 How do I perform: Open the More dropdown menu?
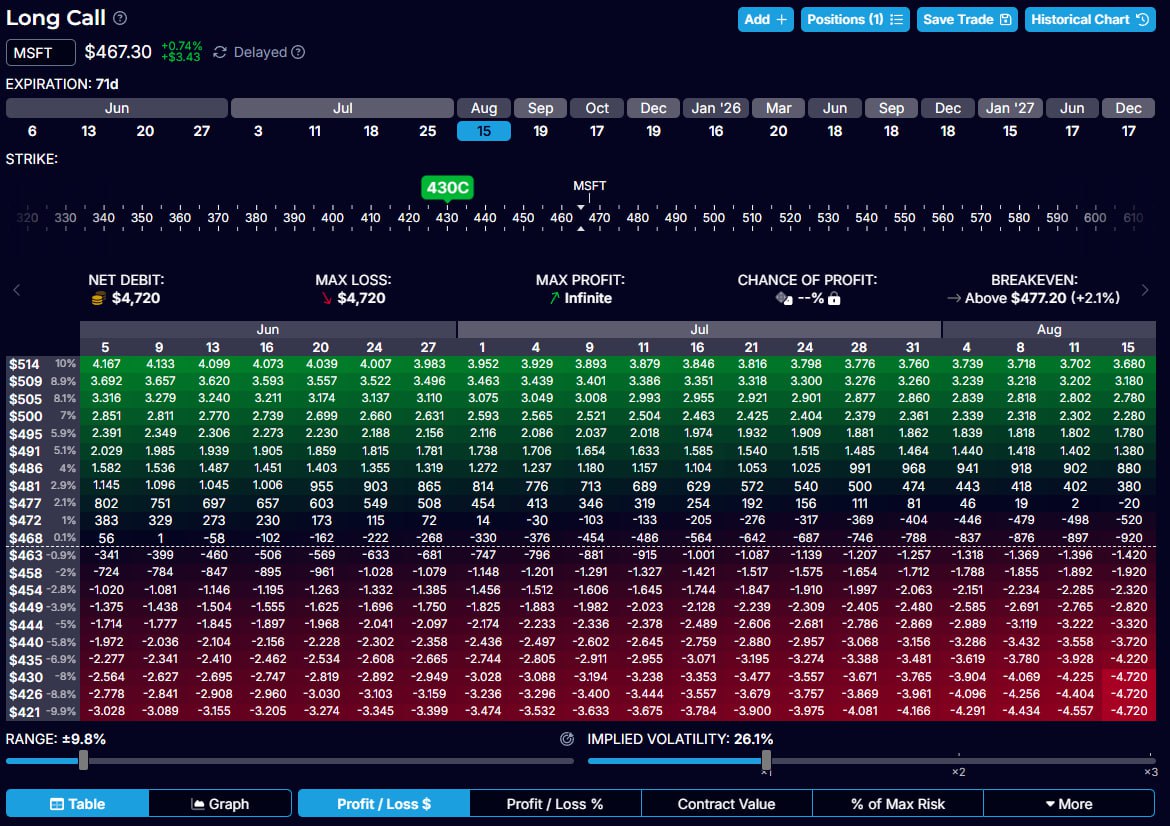point(1068,804)
